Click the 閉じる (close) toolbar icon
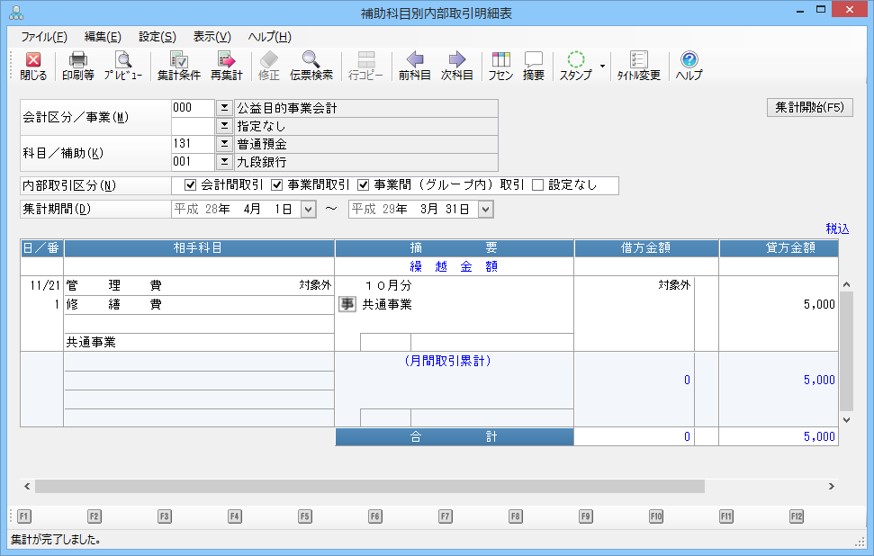The width and height of the screenshot is (874, 556). tap(33, 66)
